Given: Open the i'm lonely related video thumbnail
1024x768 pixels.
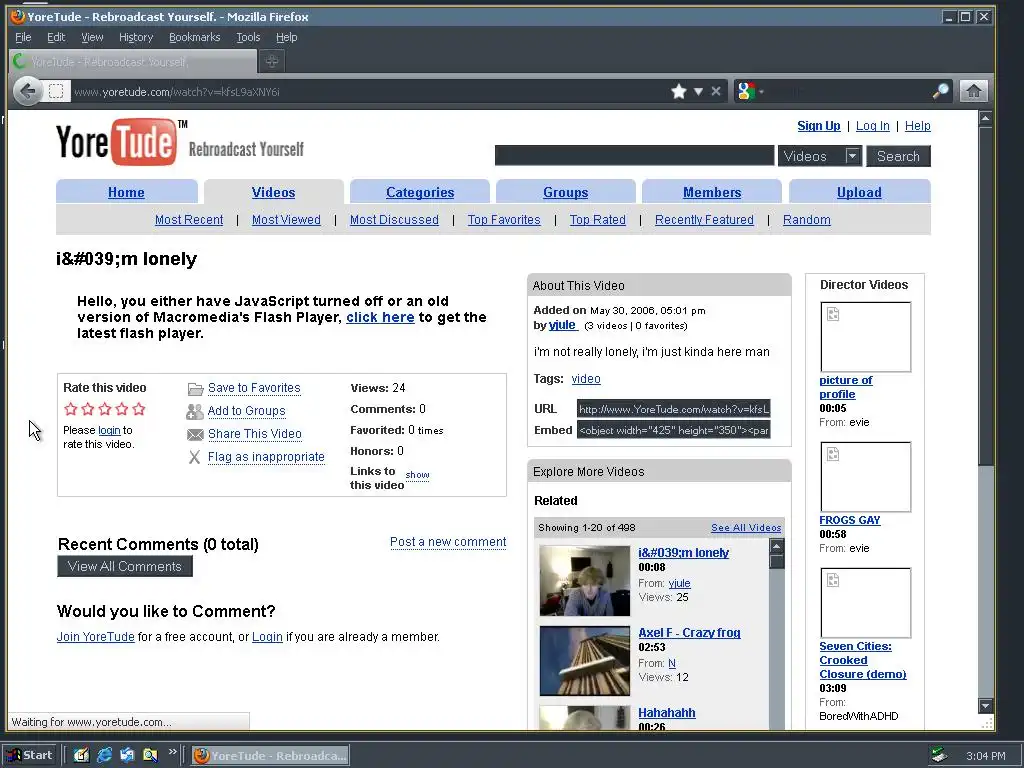Looking at the screenshot, I should tap(584, 581).
